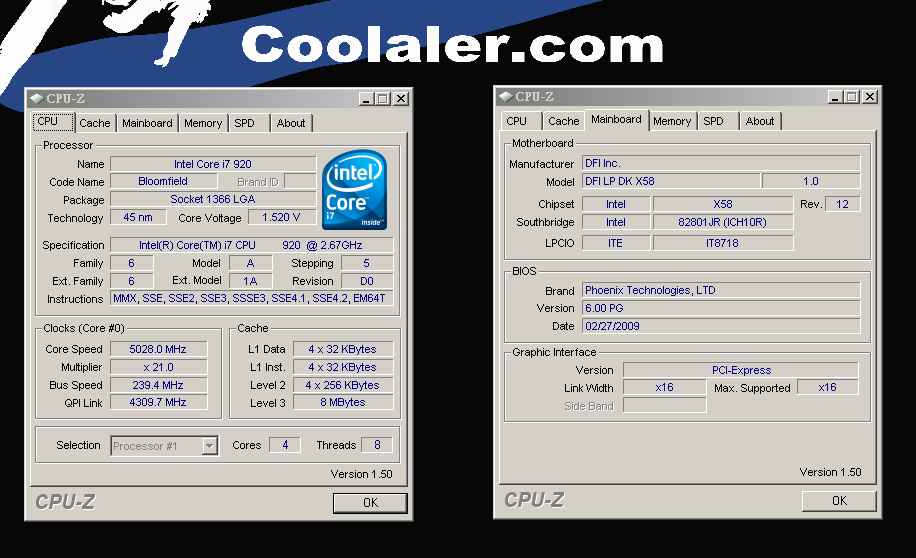
Task: Click the BIOS Version '6.00 PG'
Action: [x=721, y=308]
